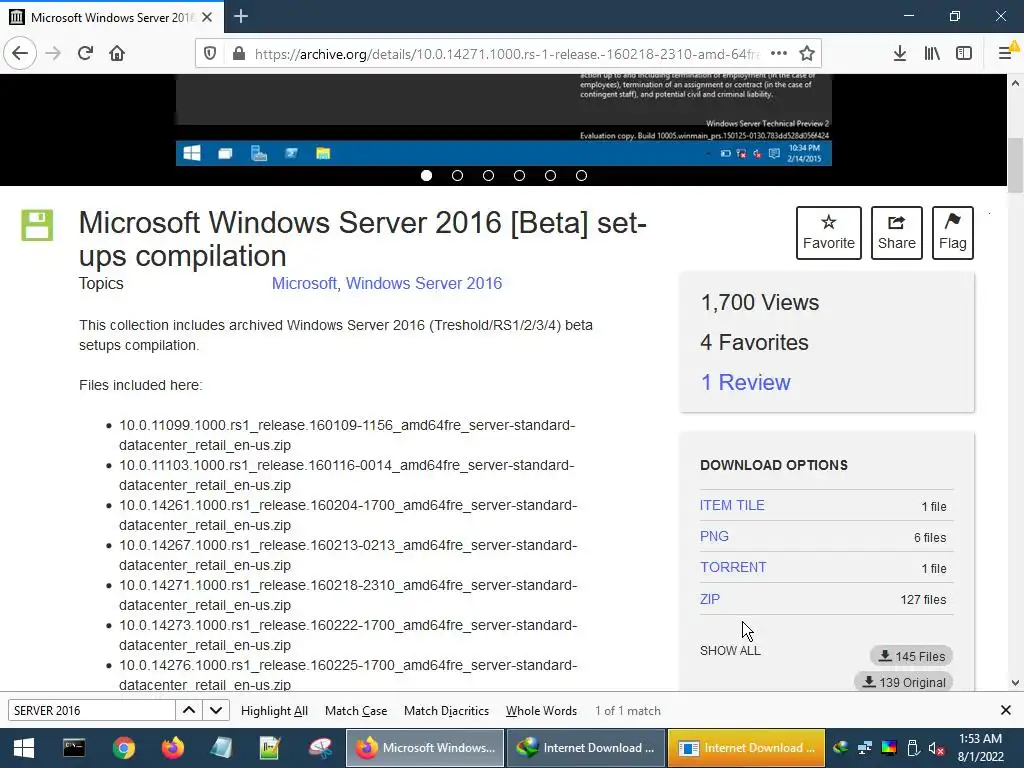1024x768 pixels.
Task: Reload the current page
Action: click(x=85, y=53)
